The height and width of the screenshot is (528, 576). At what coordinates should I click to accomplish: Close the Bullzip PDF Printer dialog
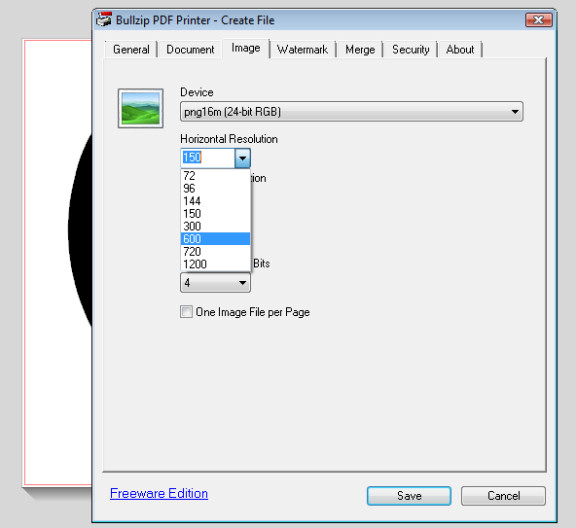(539, 20)
